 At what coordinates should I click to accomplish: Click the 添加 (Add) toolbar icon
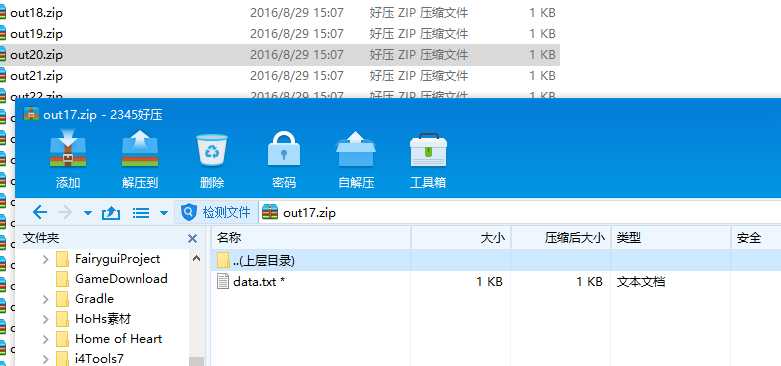pyautogui.click(x=68, y=149)
